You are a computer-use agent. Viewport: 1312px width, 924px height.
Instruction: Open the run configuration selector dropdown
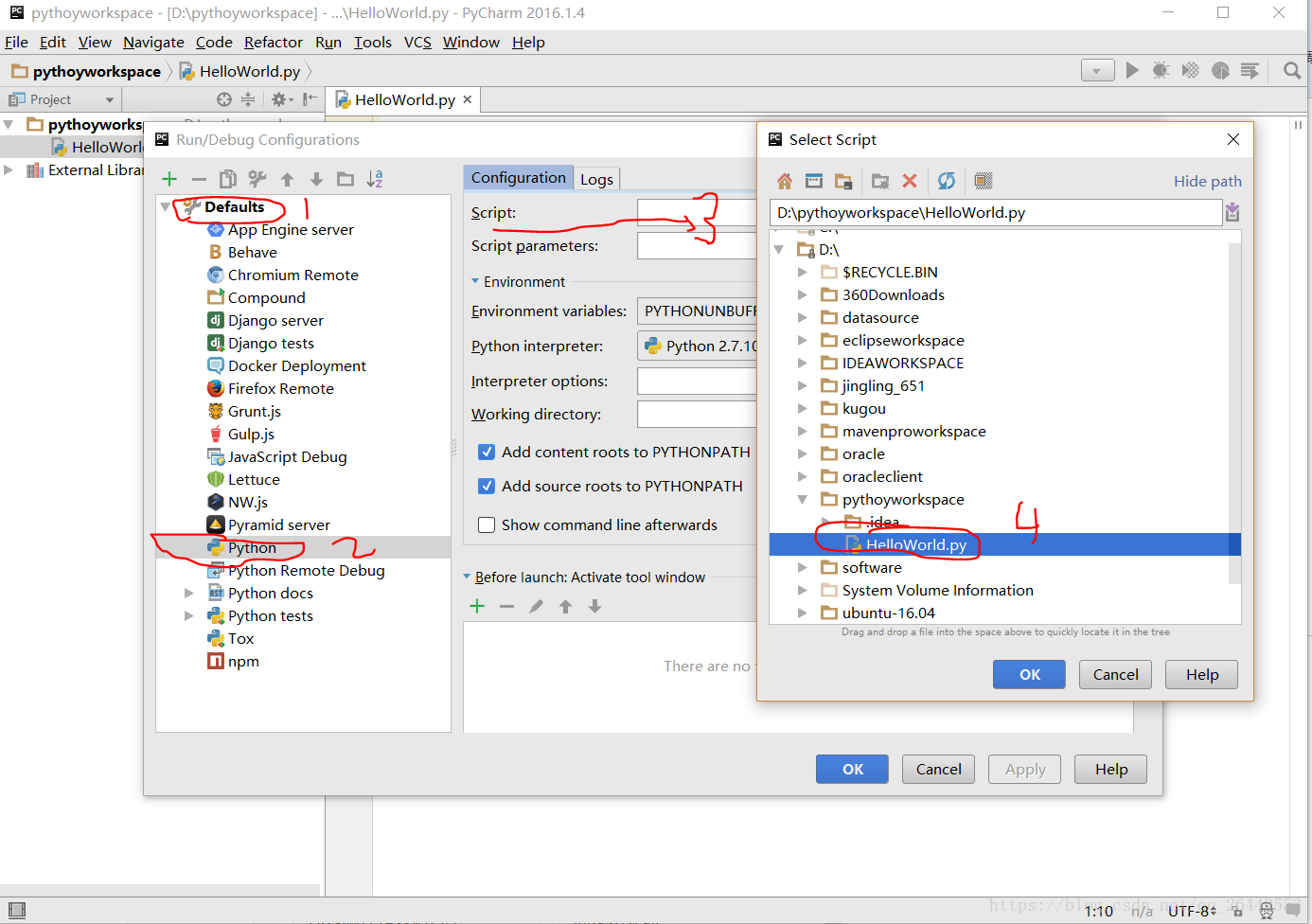pyautogui.click(x=1098, y=70)
